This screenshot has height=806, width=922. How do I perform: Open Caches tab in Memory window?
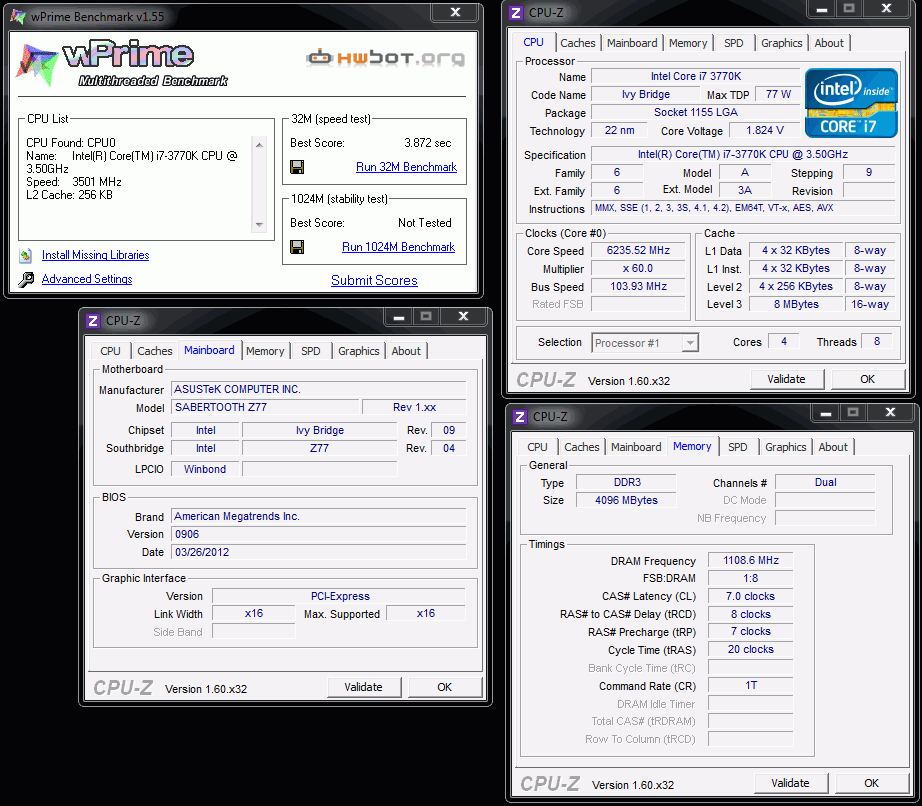(582, 447)
